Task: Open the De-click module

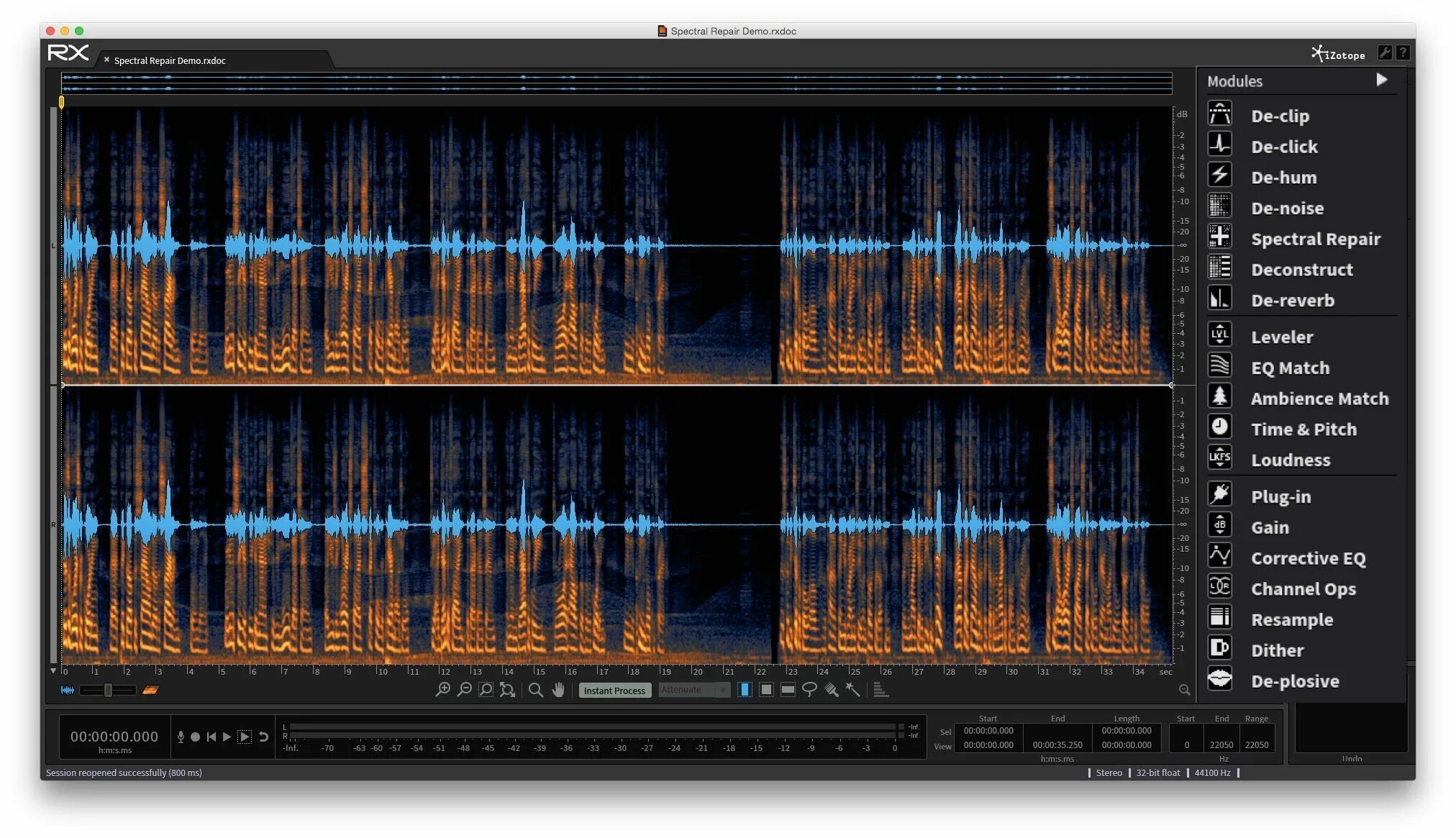Action: (x=1284, y=147)
